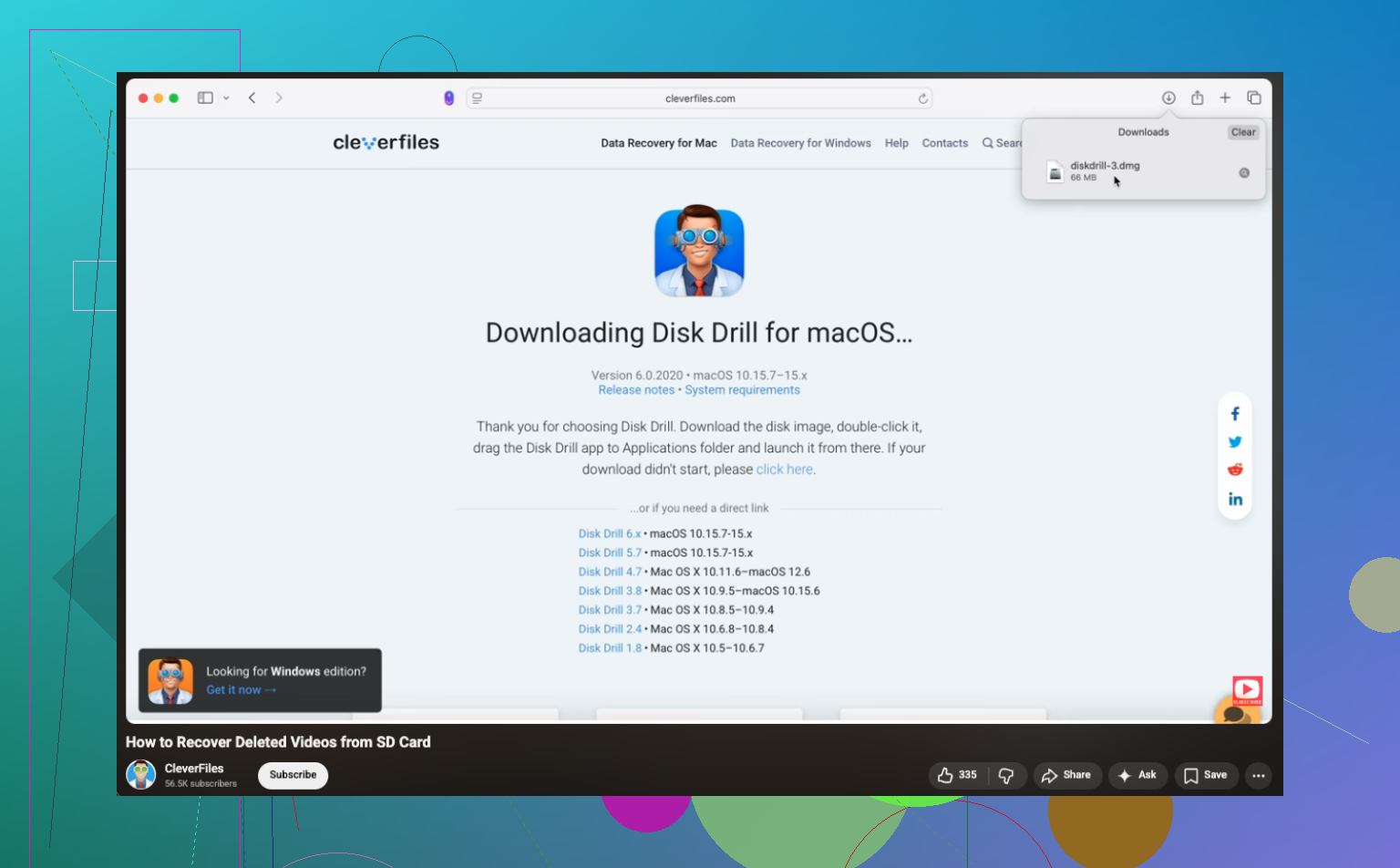The width and height of the screenshot is (1400, 868).
Task: Click the site Search icon
Action: 988,143
